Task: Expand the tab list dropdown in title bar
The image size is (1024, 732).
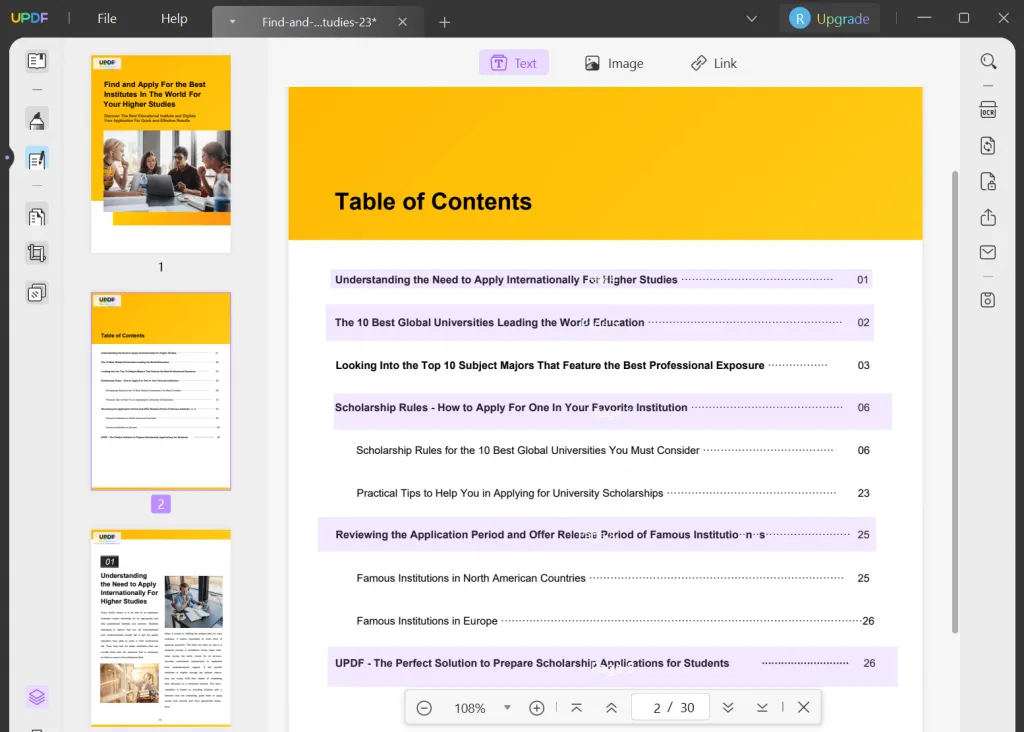Action: click(752, 19)
